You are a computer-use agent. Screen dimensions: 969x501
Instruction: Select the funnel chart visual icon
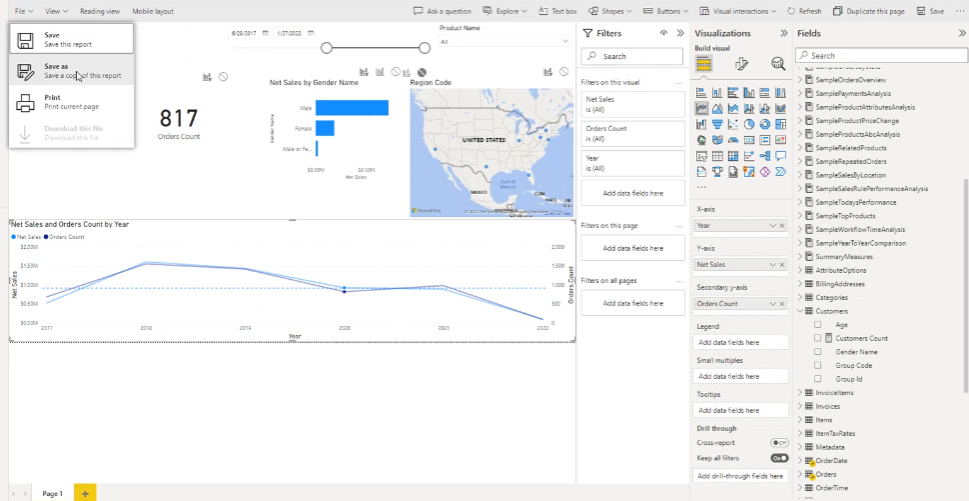click(x=717, y=124)
